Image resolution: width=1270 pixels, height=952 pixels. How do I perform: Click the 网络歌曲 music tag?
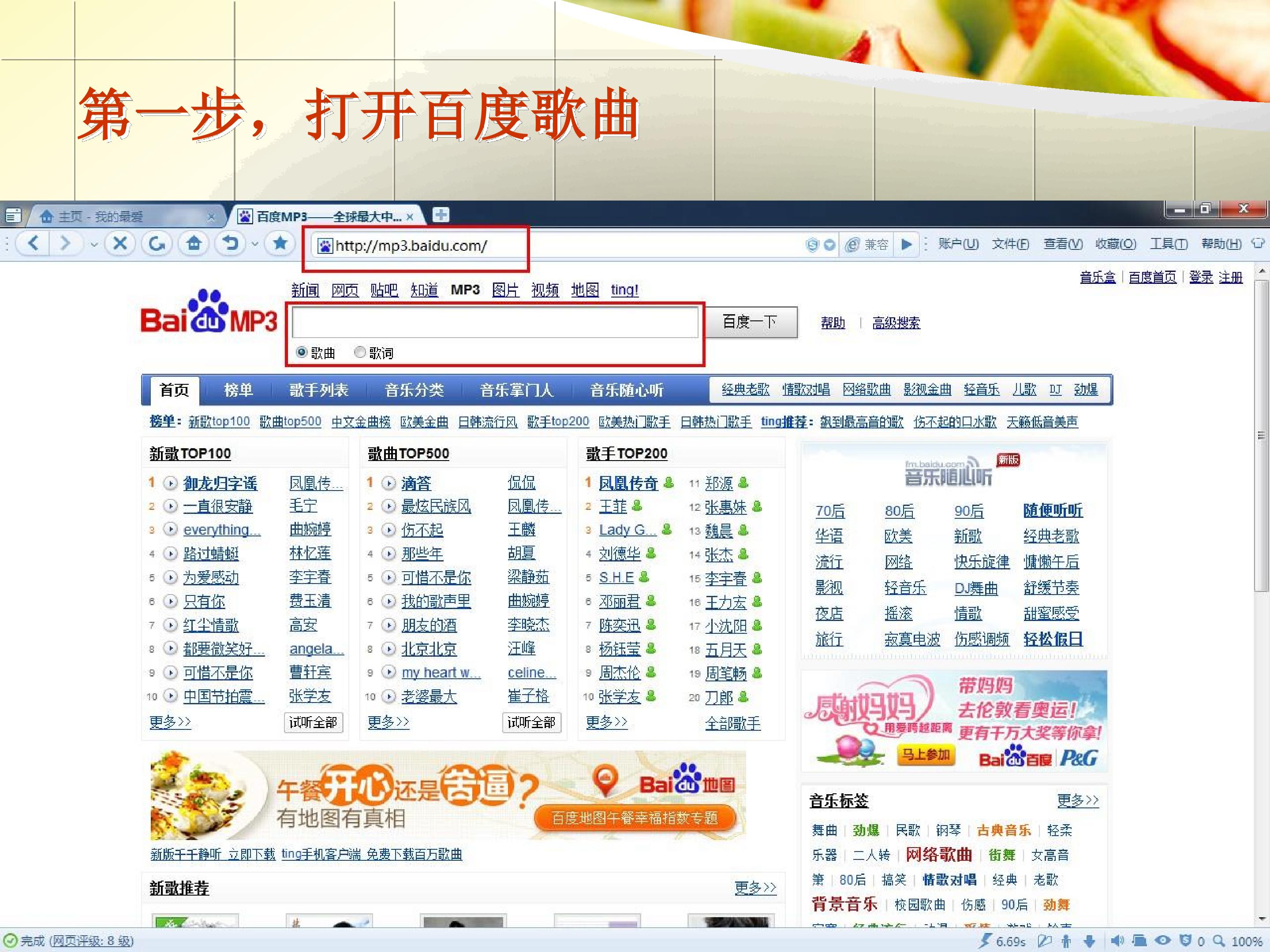tap(939, 855)
